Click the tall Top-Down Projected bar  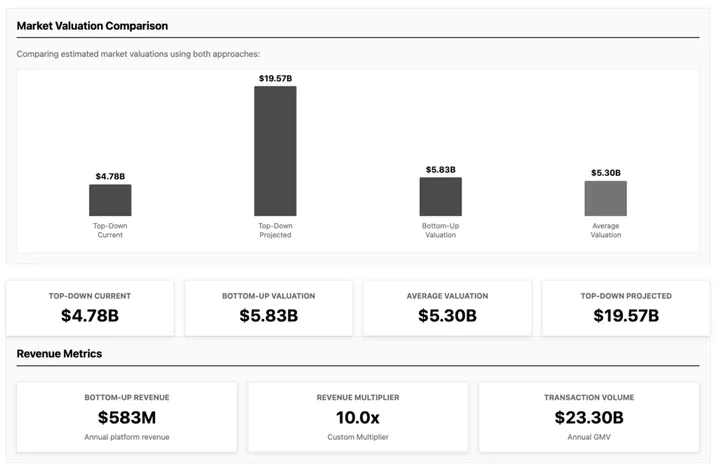pyautogui.click(x=275, y=151)
